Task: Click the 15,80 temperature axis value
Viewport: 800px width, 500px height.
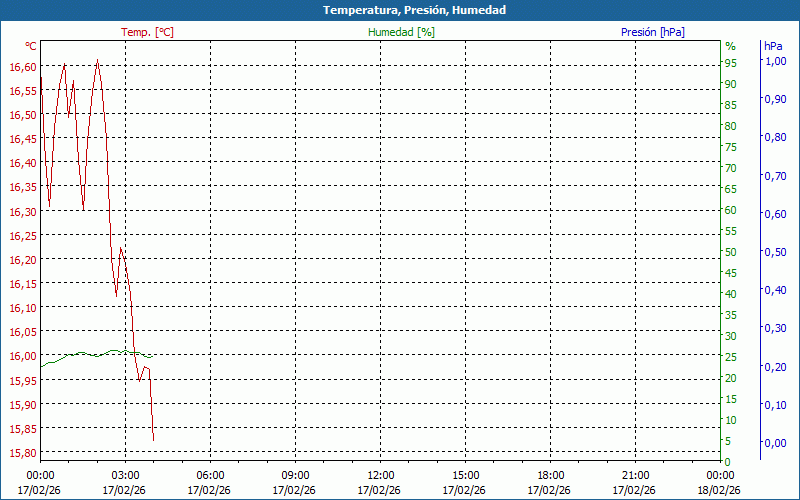Action: pyautogui.click(x=23, y=453)
